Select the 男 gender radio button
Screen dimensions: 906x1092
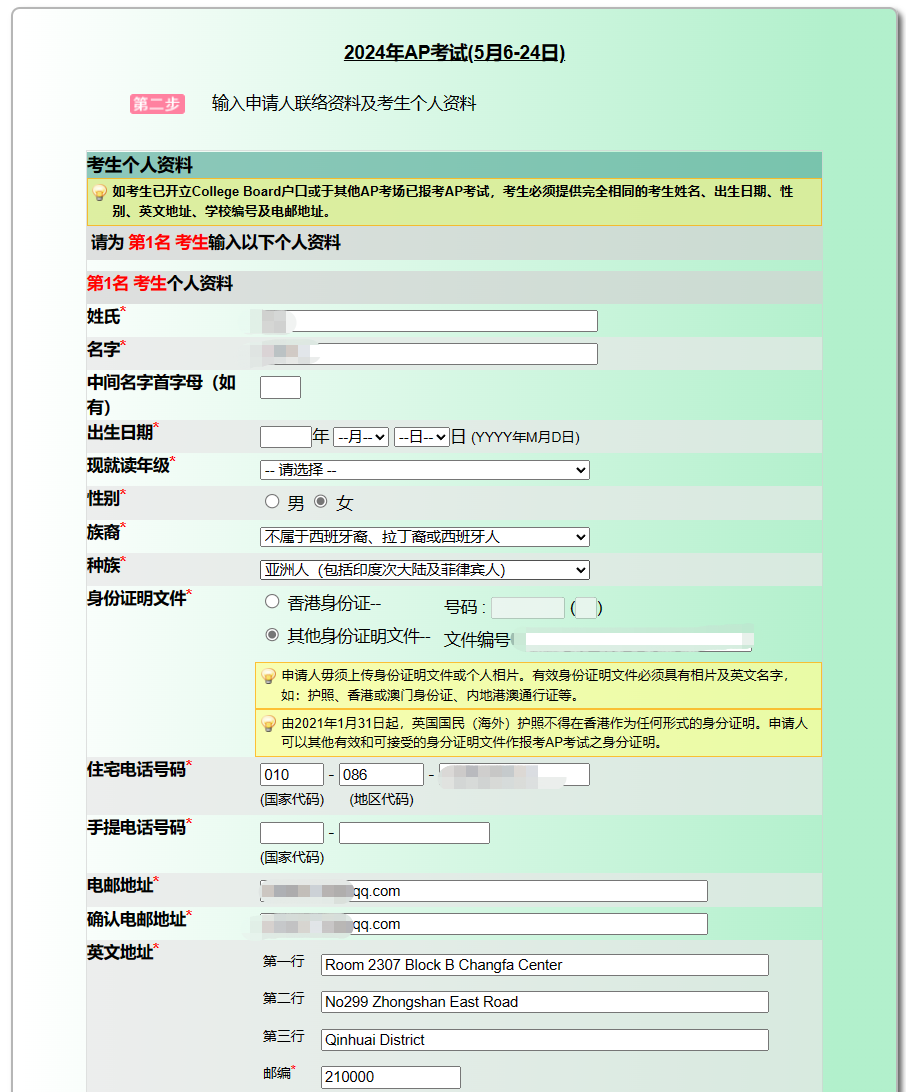272,501
